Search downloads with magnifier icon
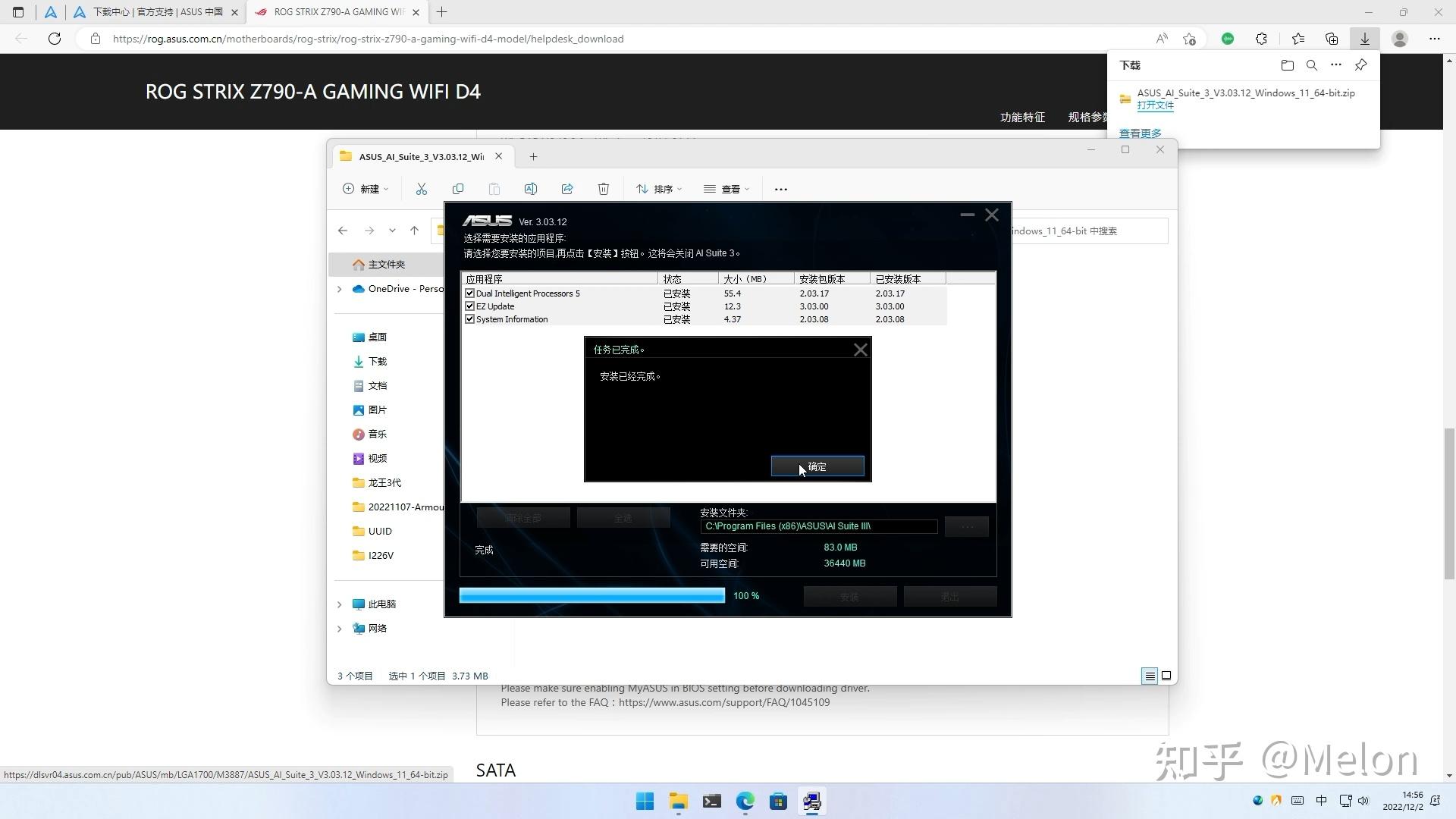1456x819 pixels. click(1311, 65)
